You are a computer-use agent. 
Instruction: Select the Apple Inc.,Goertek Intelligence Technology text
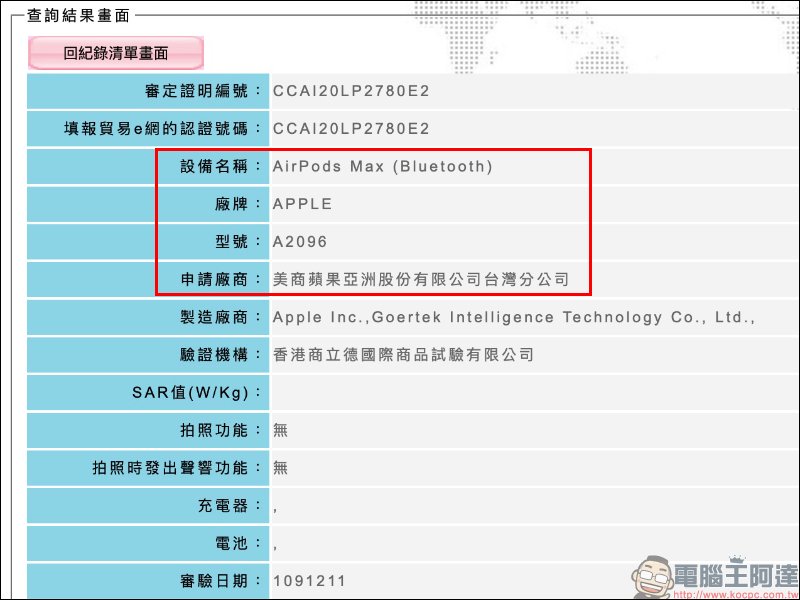click(x=514, y=317)
